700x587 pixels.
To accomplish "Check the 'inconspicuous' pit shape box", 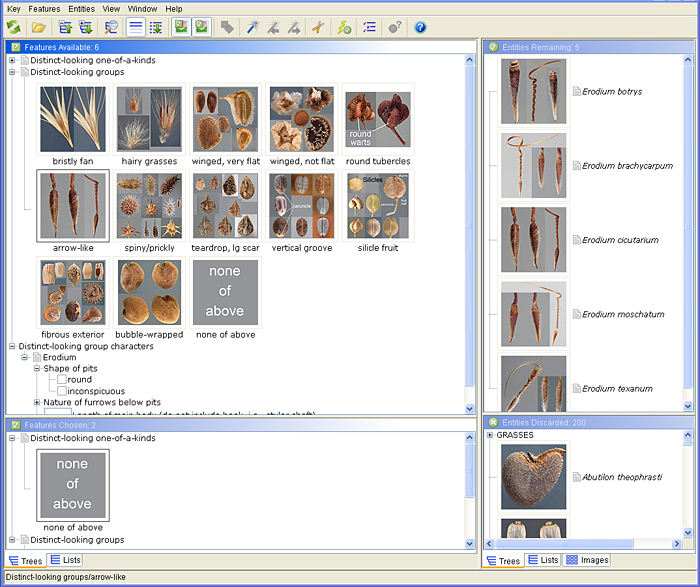I will pyautogui.click(x=62, y=391).
